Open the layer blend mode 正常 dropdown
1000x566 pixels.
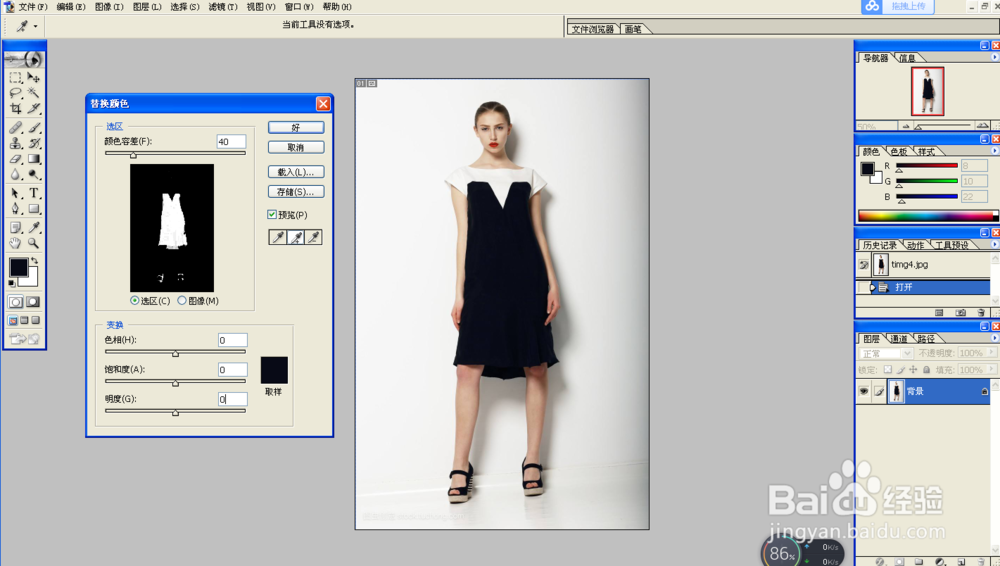886,353
